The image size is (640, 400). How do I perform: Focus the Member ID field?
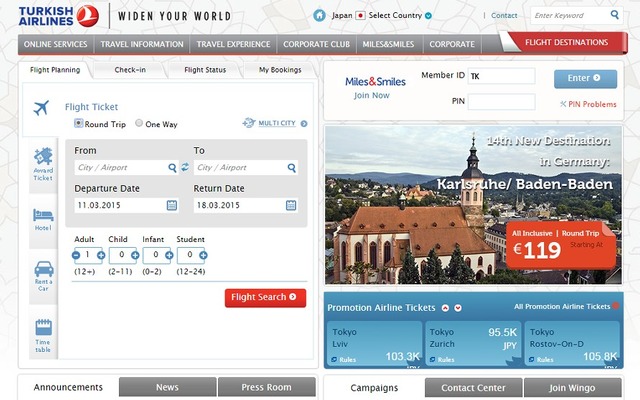pos(501,76)
